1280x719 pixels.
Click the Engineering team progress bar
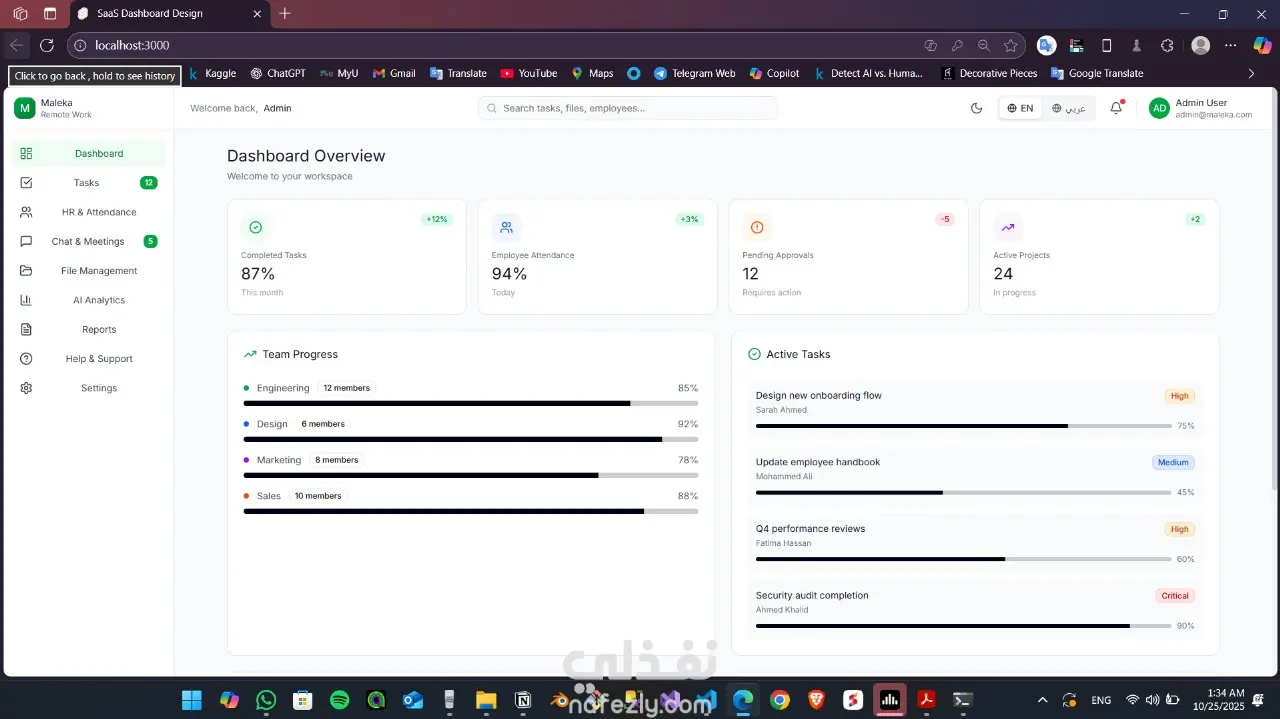[471, 403]
